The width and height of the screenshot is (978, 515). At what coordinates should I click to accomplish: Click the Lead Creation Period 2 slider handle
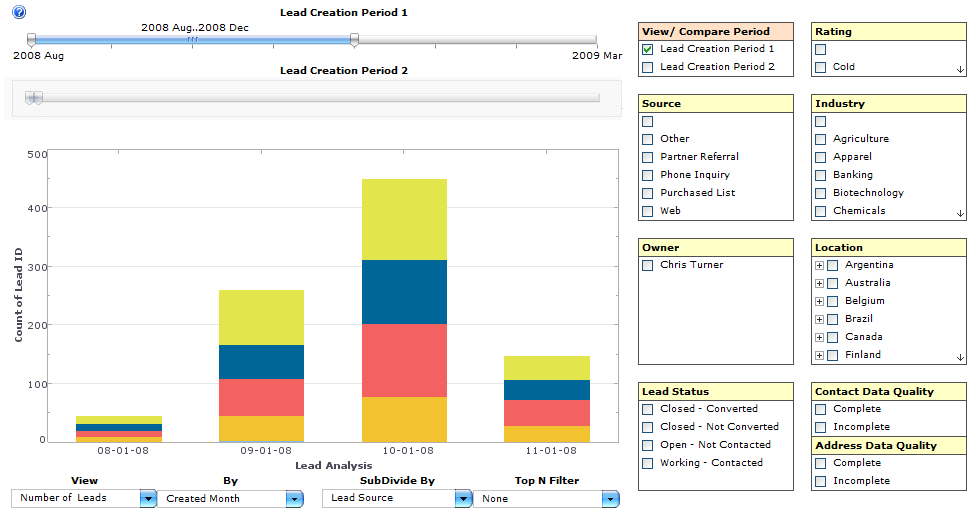click(34, 98)
